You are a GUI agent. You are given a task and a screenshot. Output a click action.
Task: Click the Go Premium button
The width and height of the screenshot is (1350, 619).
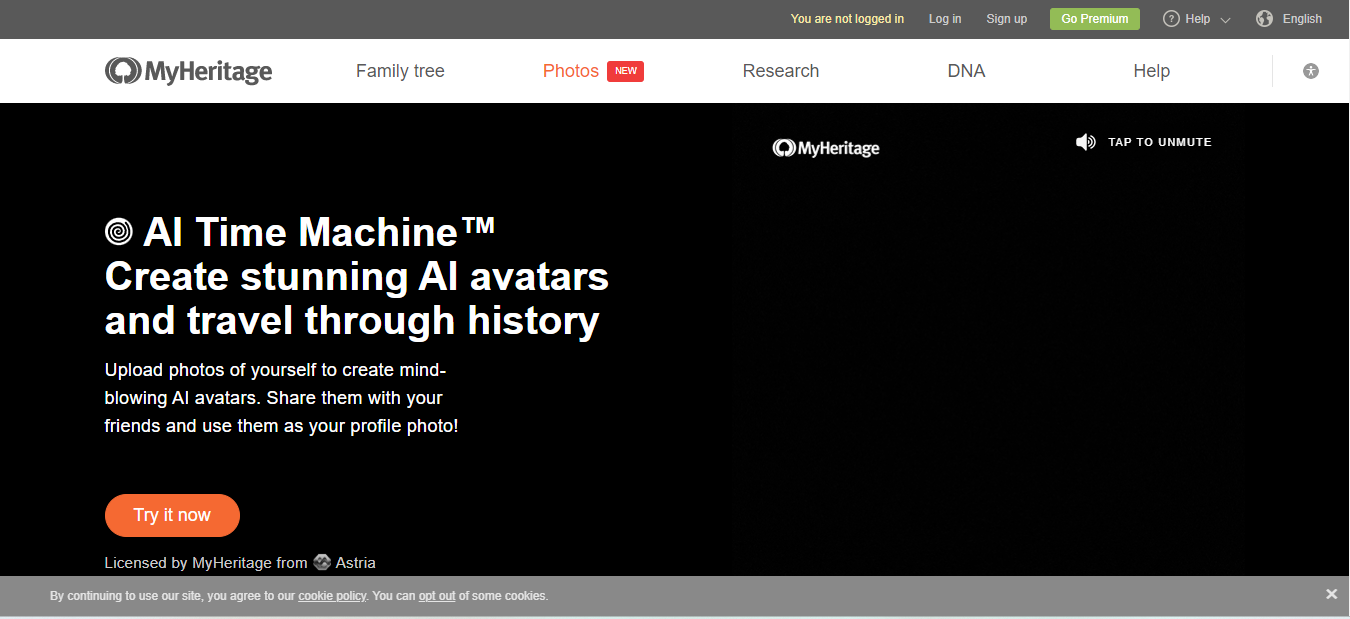(x=1095, y=19)
